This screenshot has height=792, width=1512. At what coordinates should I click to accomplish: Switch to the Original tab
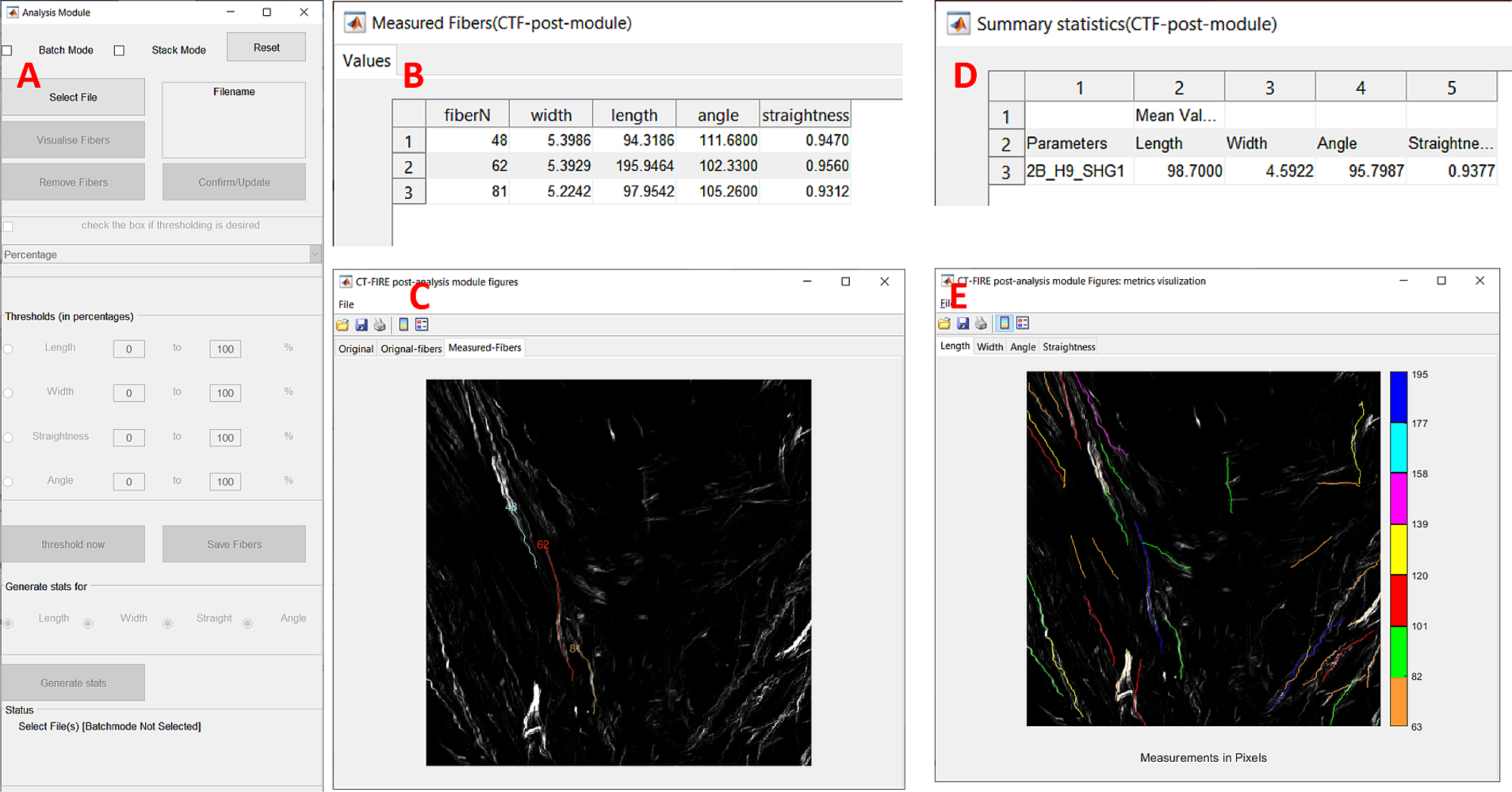pyautogui.click(x=356, y=349)
